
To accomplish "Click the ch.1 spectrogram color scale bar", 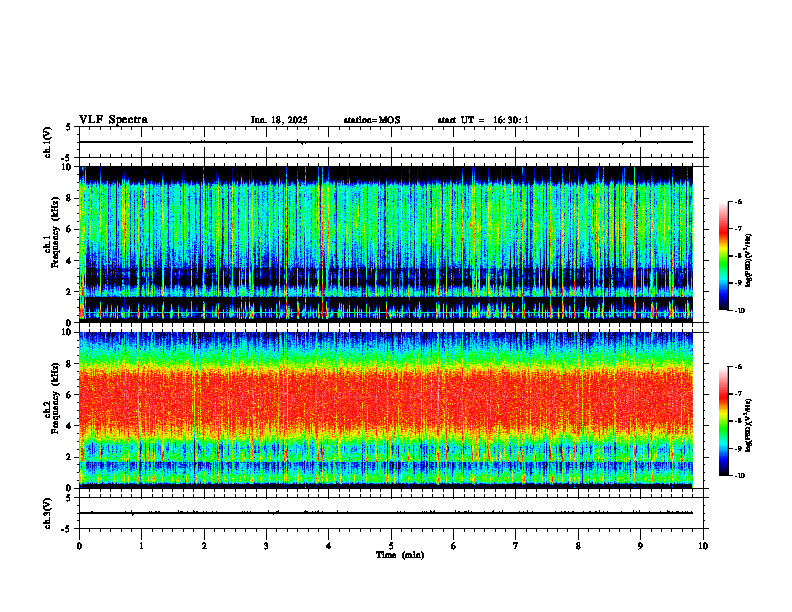I will [x=724, y=256].
